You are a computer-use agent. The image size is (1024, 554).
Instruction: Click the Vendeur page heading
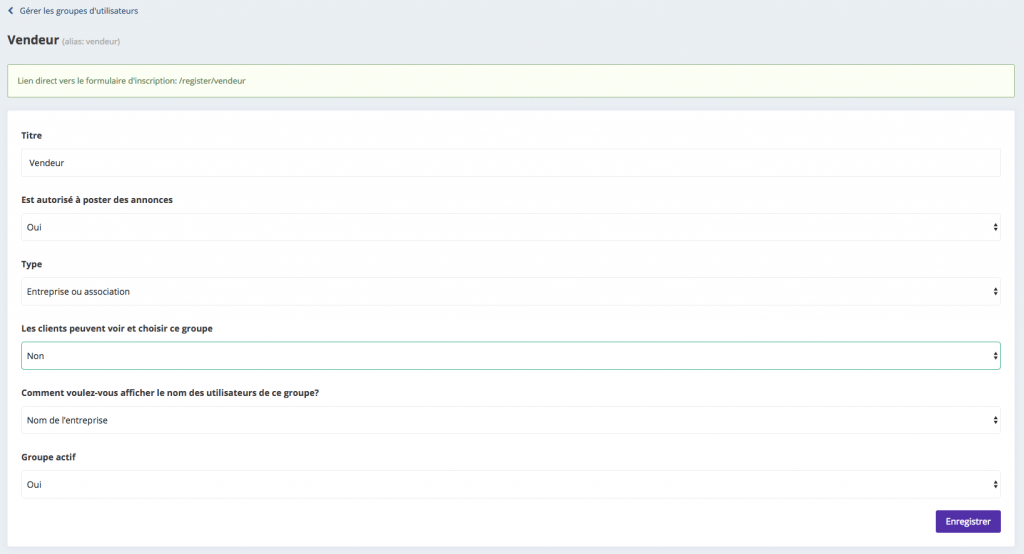(33, 40)
